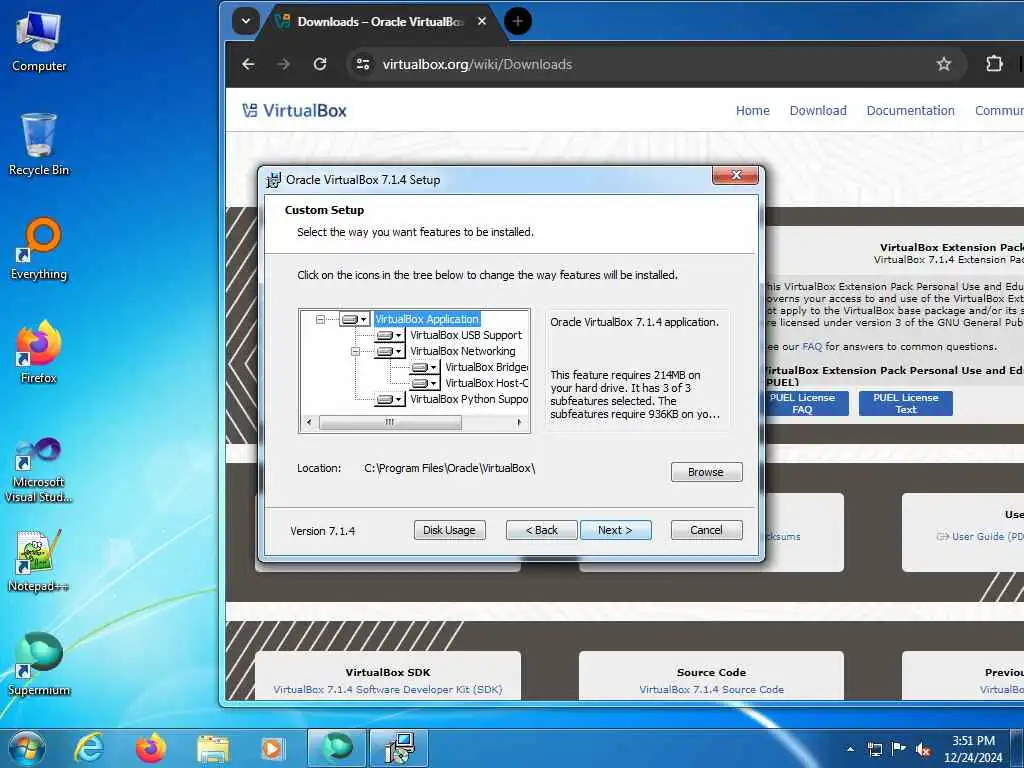Proceed with the Next > button
The height and width of the screenshot is (768, 1024).
(x=615, y=530)
